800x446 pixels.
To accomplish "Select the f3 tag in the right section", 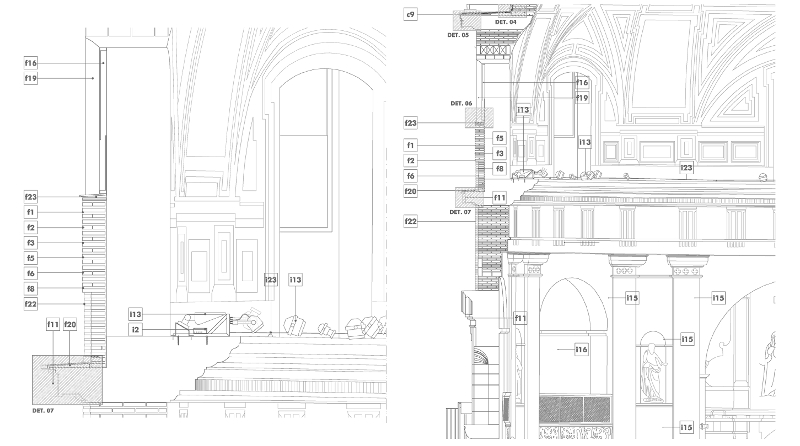I will pyautogui.click(x=499, y=153).
